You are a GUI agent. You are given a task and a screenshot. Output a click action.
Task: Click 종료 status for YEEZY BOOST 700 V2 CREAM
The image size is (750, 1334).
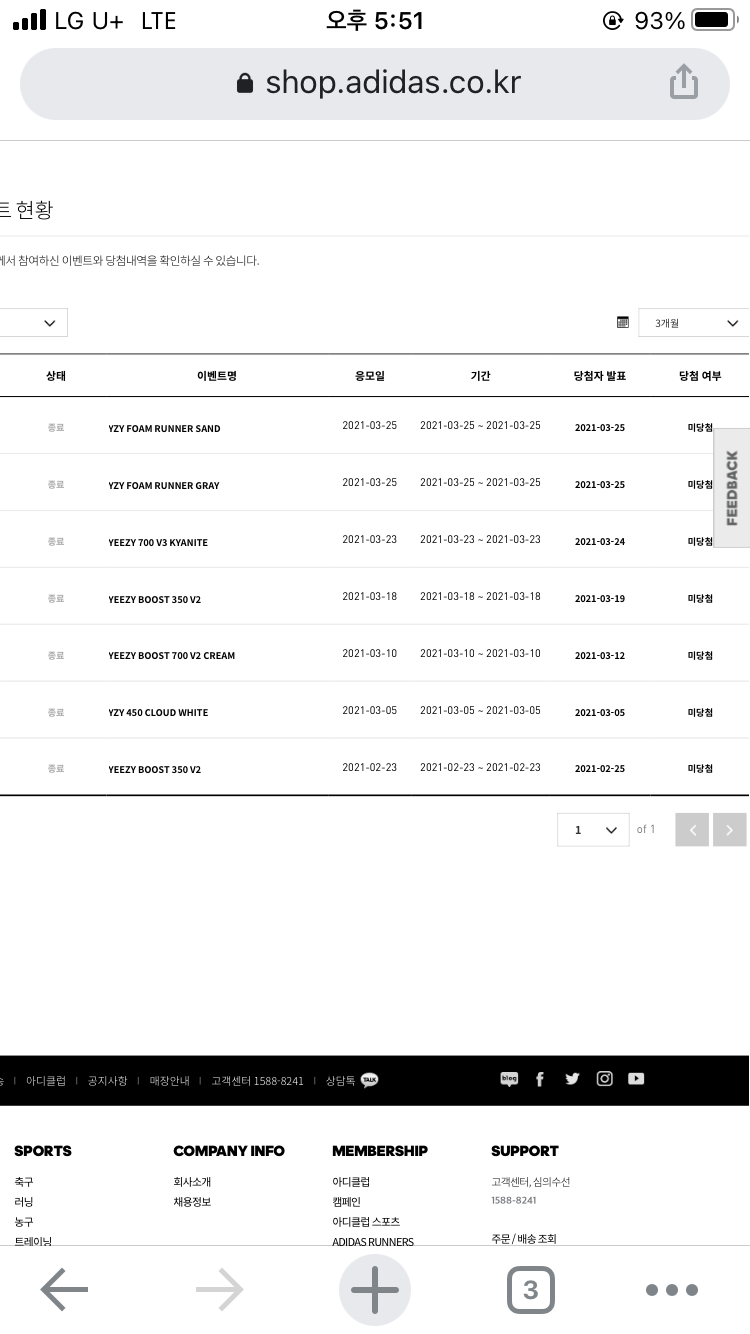point(56,656)
